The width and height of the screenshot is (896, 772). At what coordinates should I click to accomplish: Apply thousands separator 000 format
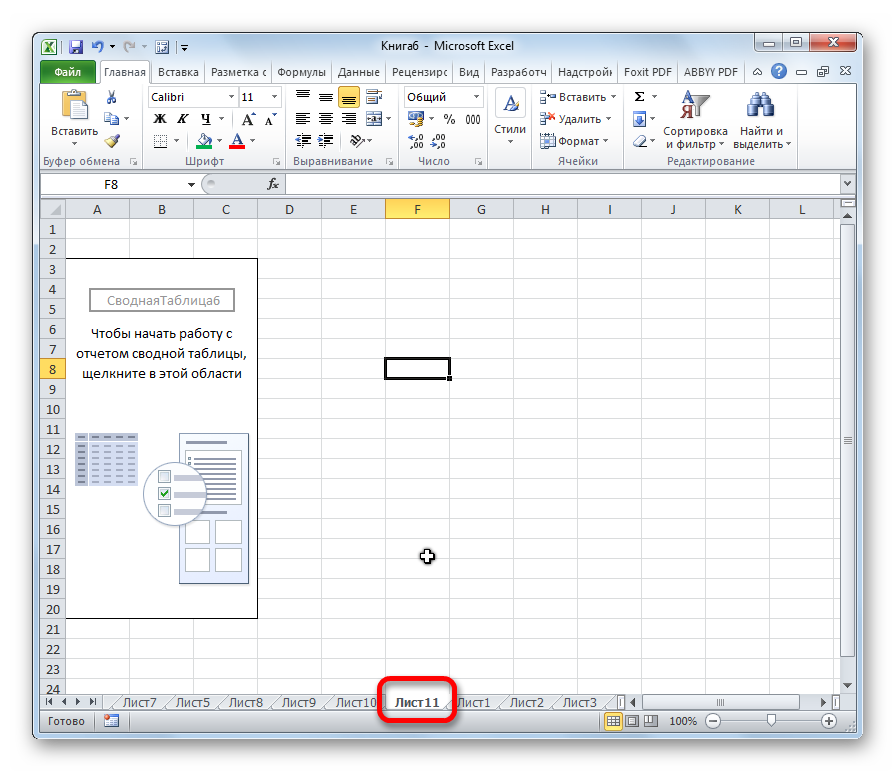click(473, 119)
